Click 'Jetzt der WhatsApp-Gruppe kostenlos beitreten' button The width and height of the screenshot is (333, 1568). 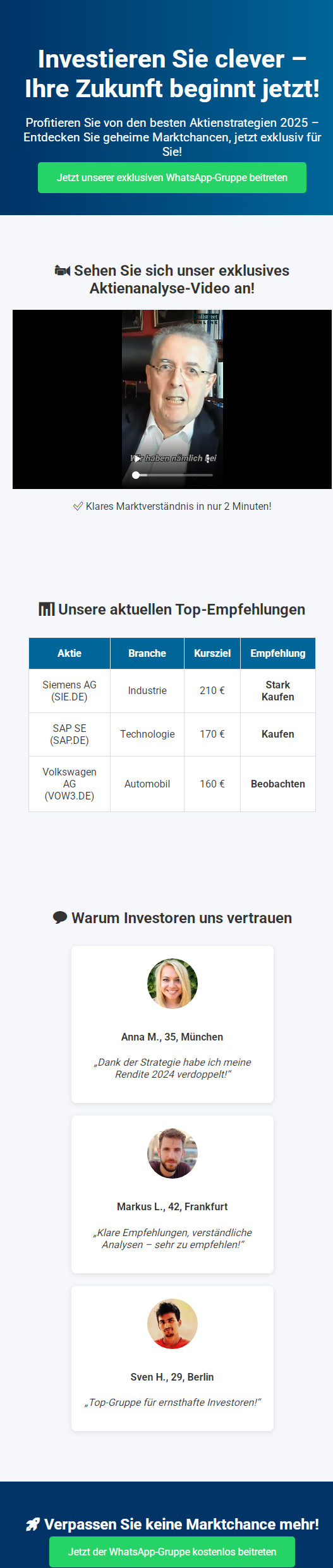click(x=172, y=1551)
